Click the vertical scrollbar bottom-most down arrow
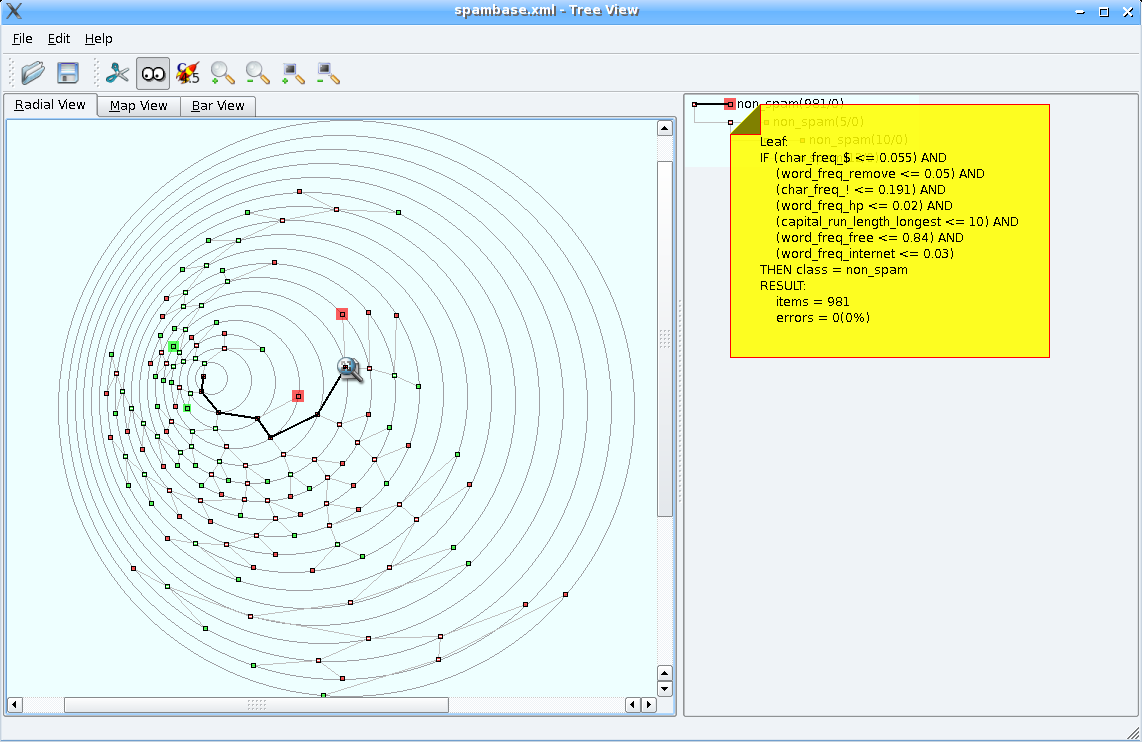 tap(664, 689)
